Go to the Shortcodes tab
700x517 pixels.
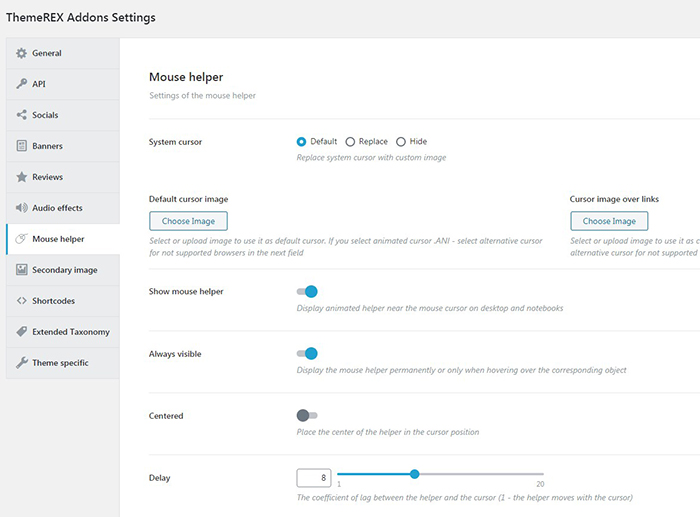[63, 301]
